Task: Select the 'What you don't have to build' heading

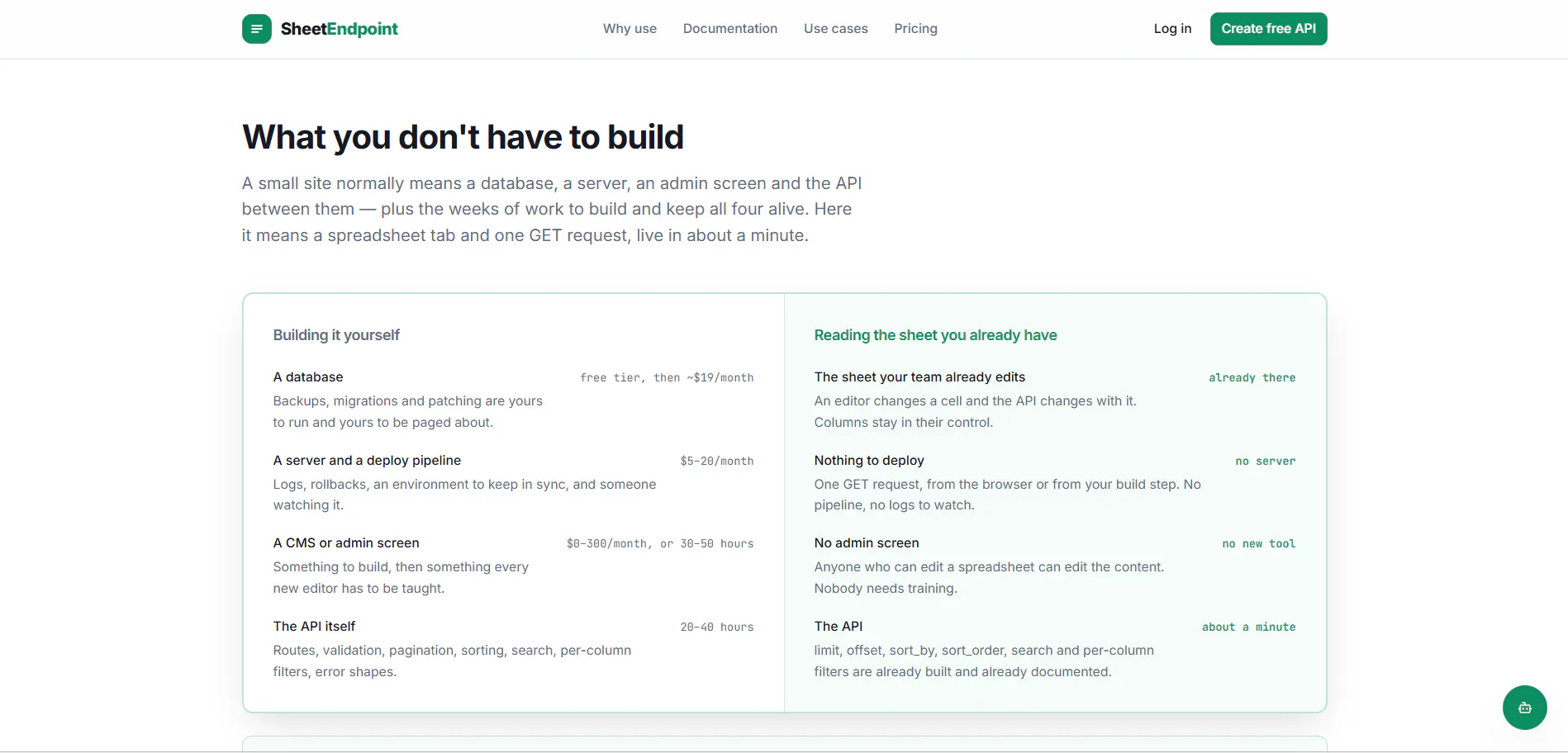Action: coord(463,137)
